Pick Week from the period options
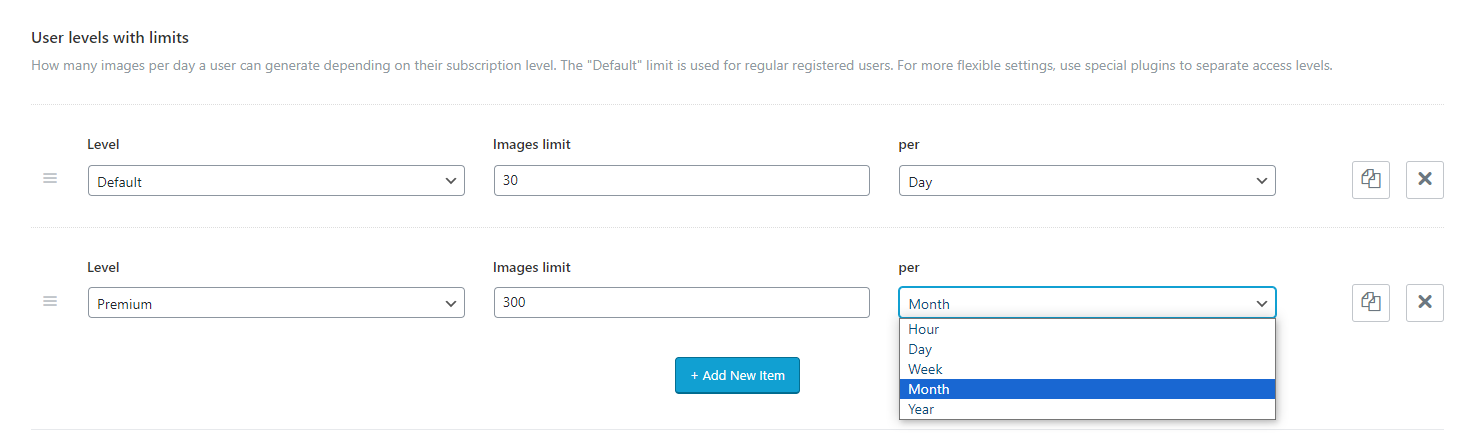The image size is (1475, 447). (925, 369)
